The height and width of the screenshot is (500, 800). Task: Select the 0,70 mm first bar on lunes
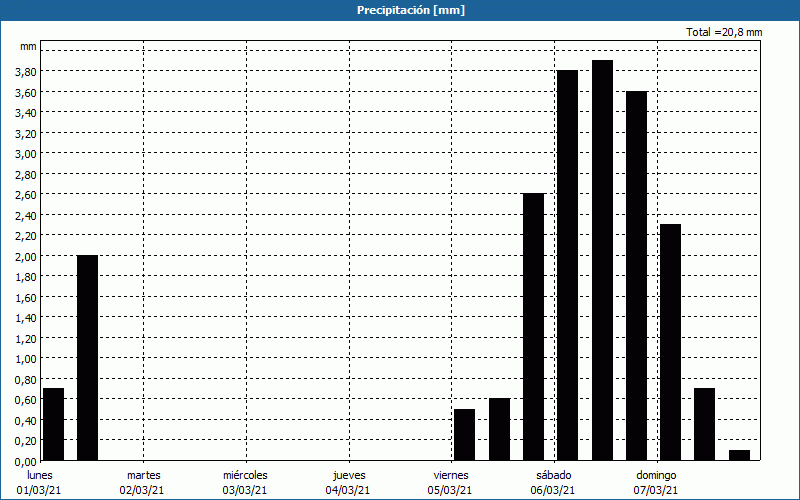click(54, 424)
